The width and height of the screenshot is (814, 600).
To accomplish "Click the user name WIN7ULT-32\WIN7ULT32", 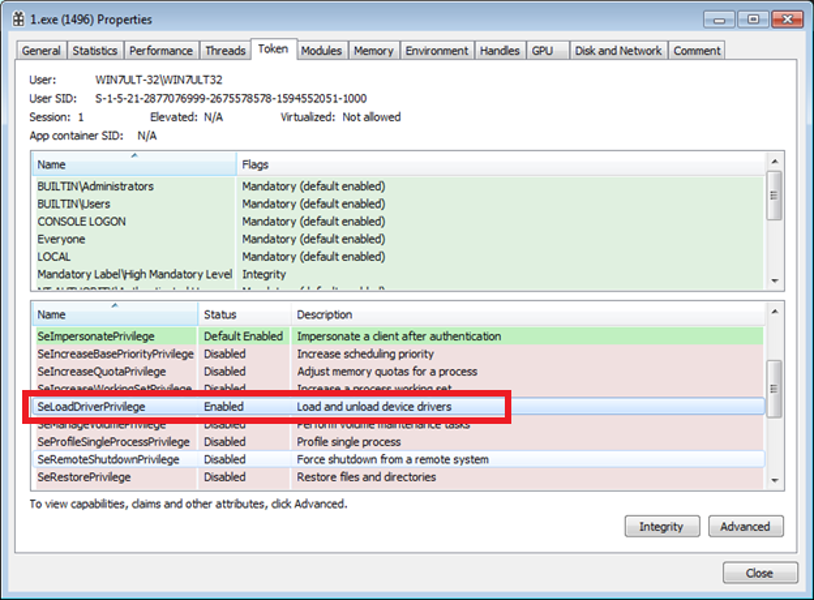I will pyautogui.click(x=159, y=79).
